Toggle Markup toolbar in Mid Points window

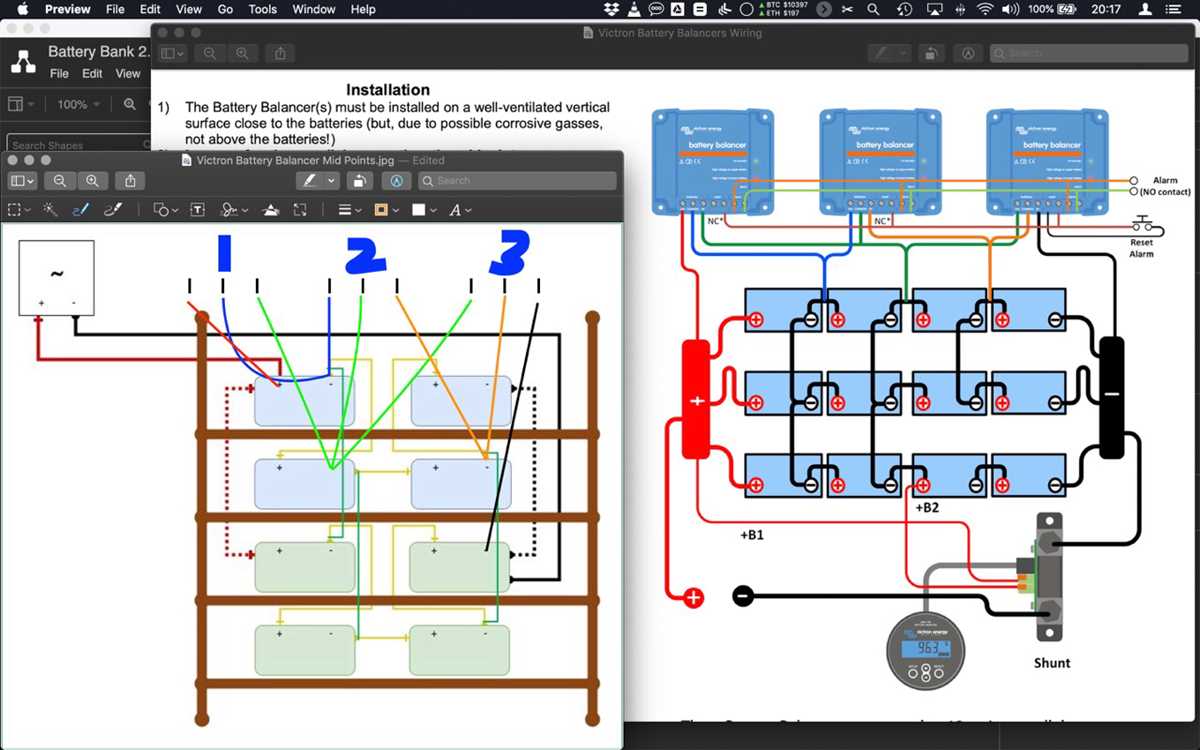point(397,181)
